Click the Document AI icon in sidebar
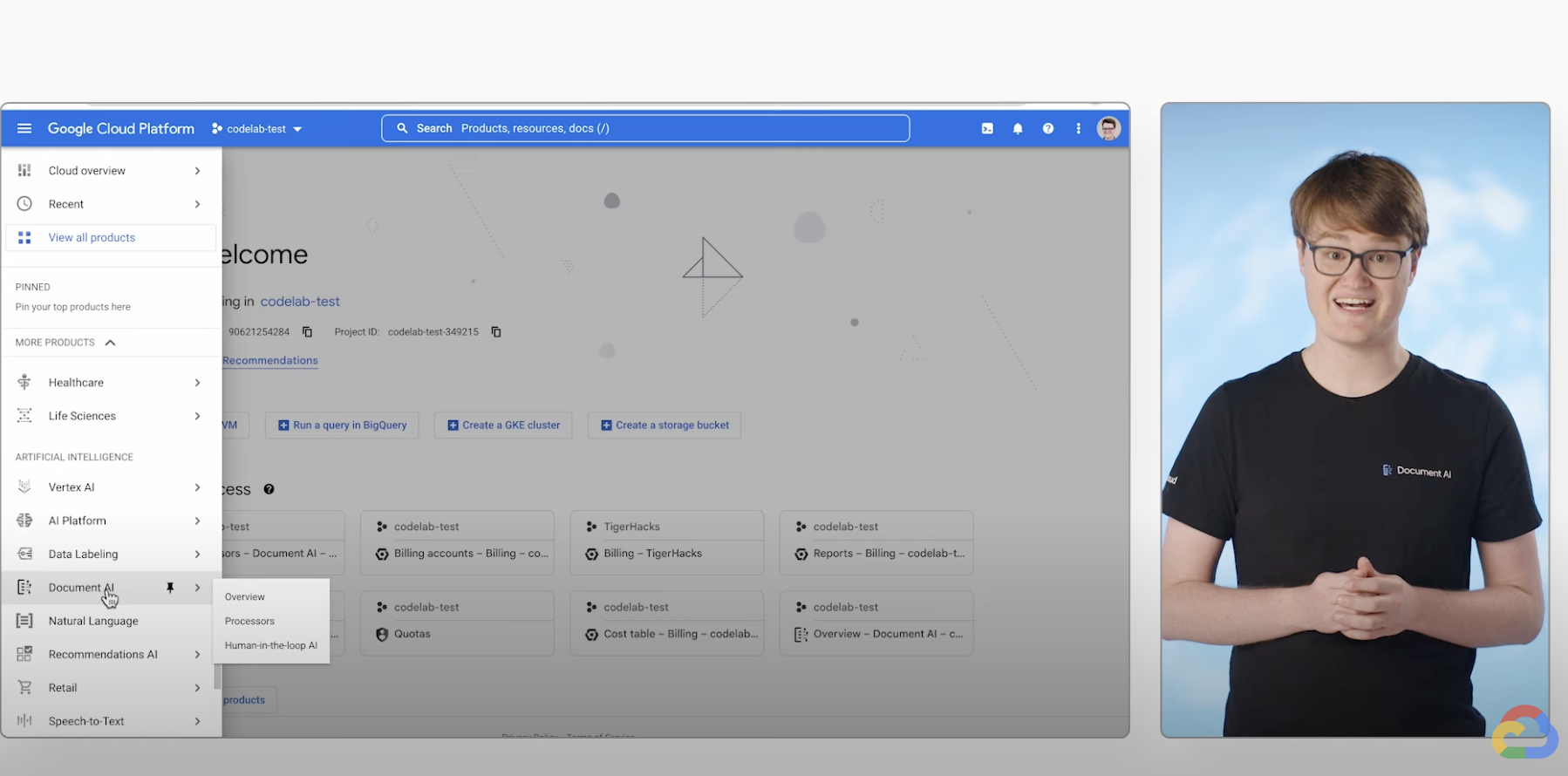This screenshot has width=1568, height=776. tap(24, 587)
